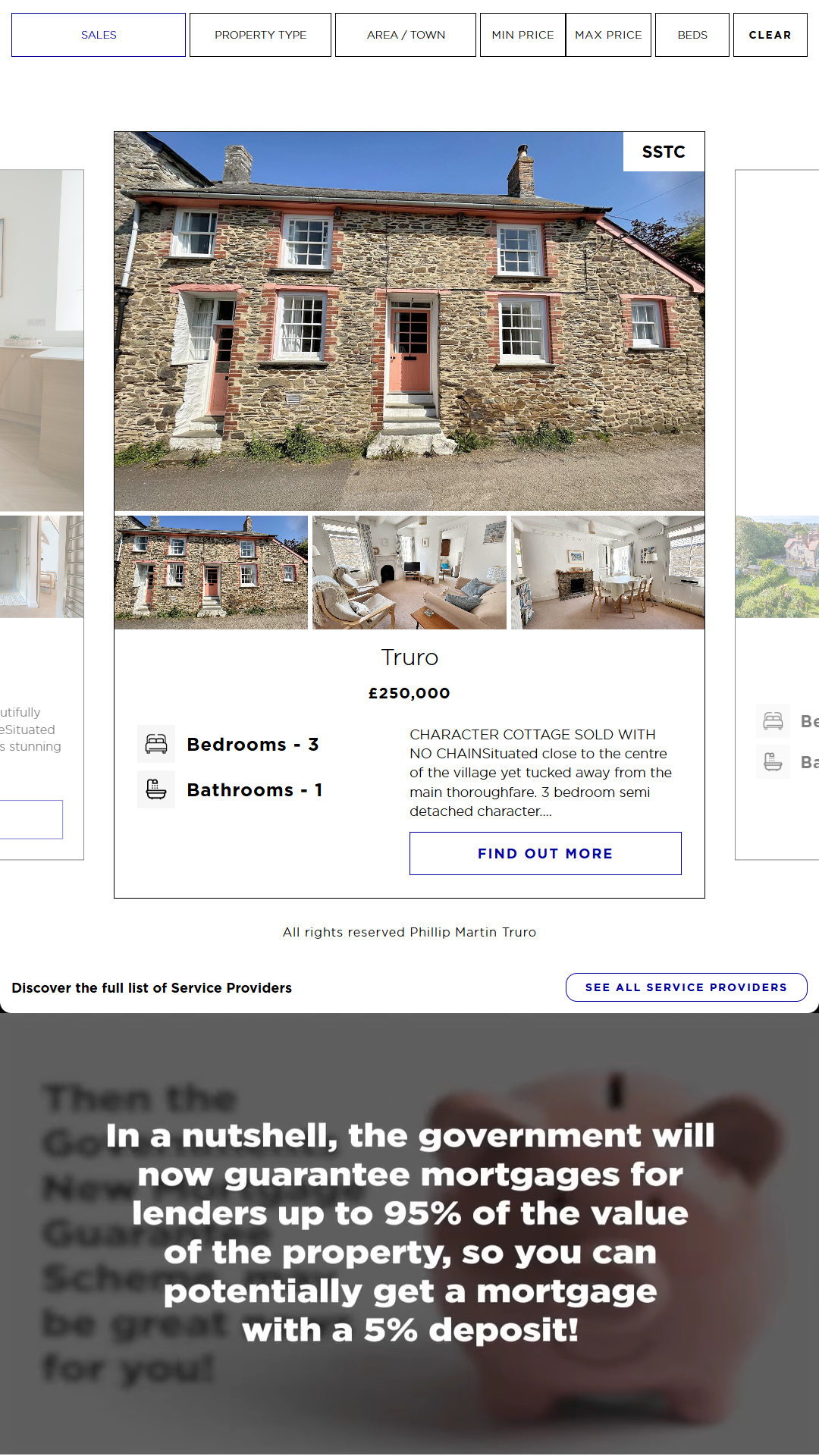819x1456 pixels.
Task: Click the bathtub icon on the next property card
Action: 773,761
